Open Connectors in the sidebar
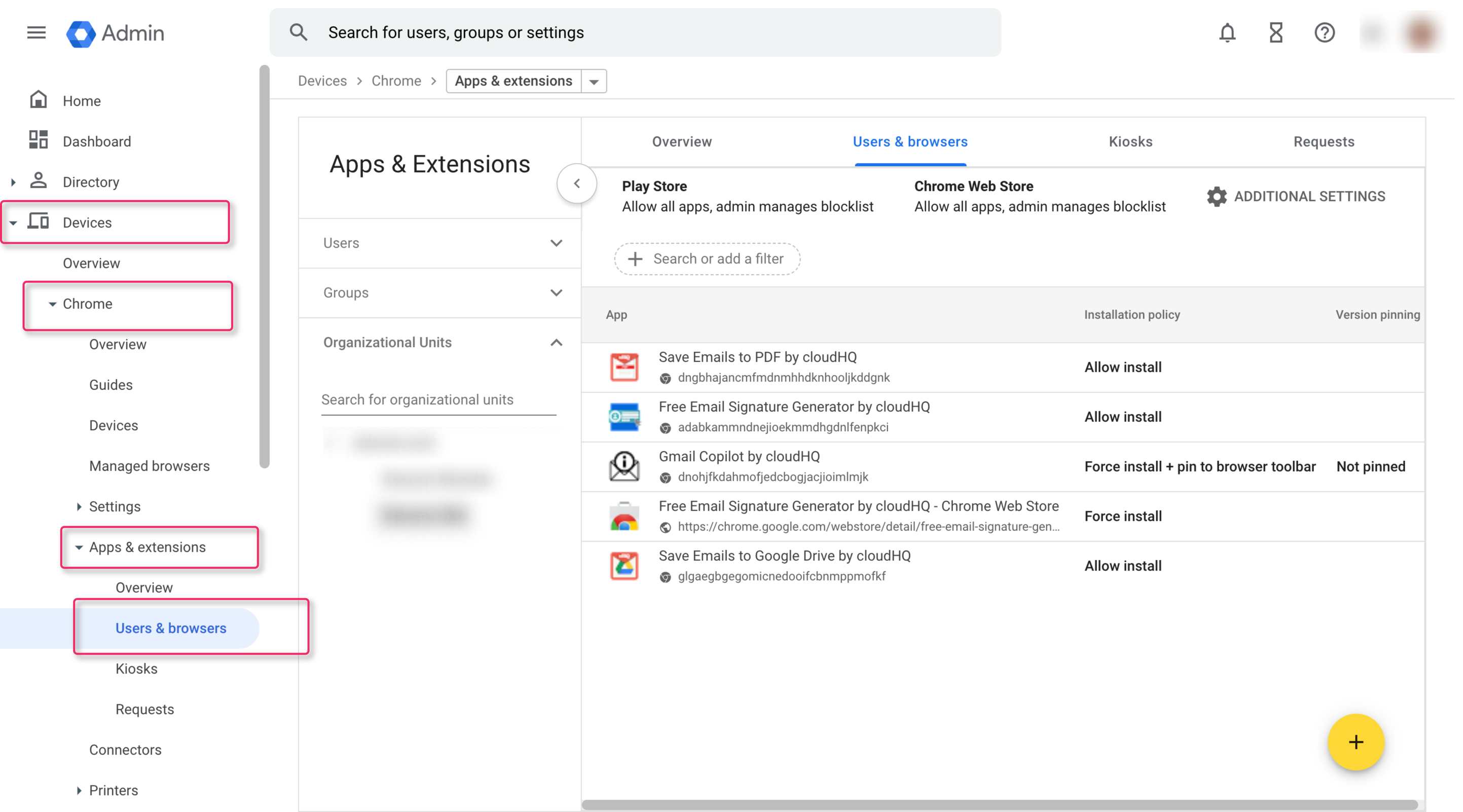This screenshot has height=812, width=1463. tap(125, 750)
